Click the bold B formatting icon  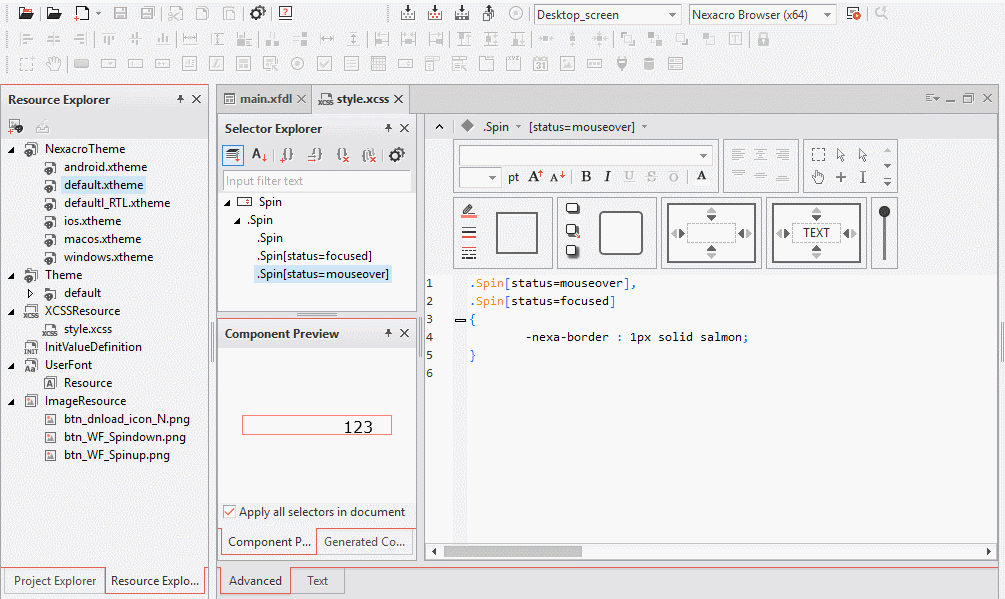tap(586, 177)
